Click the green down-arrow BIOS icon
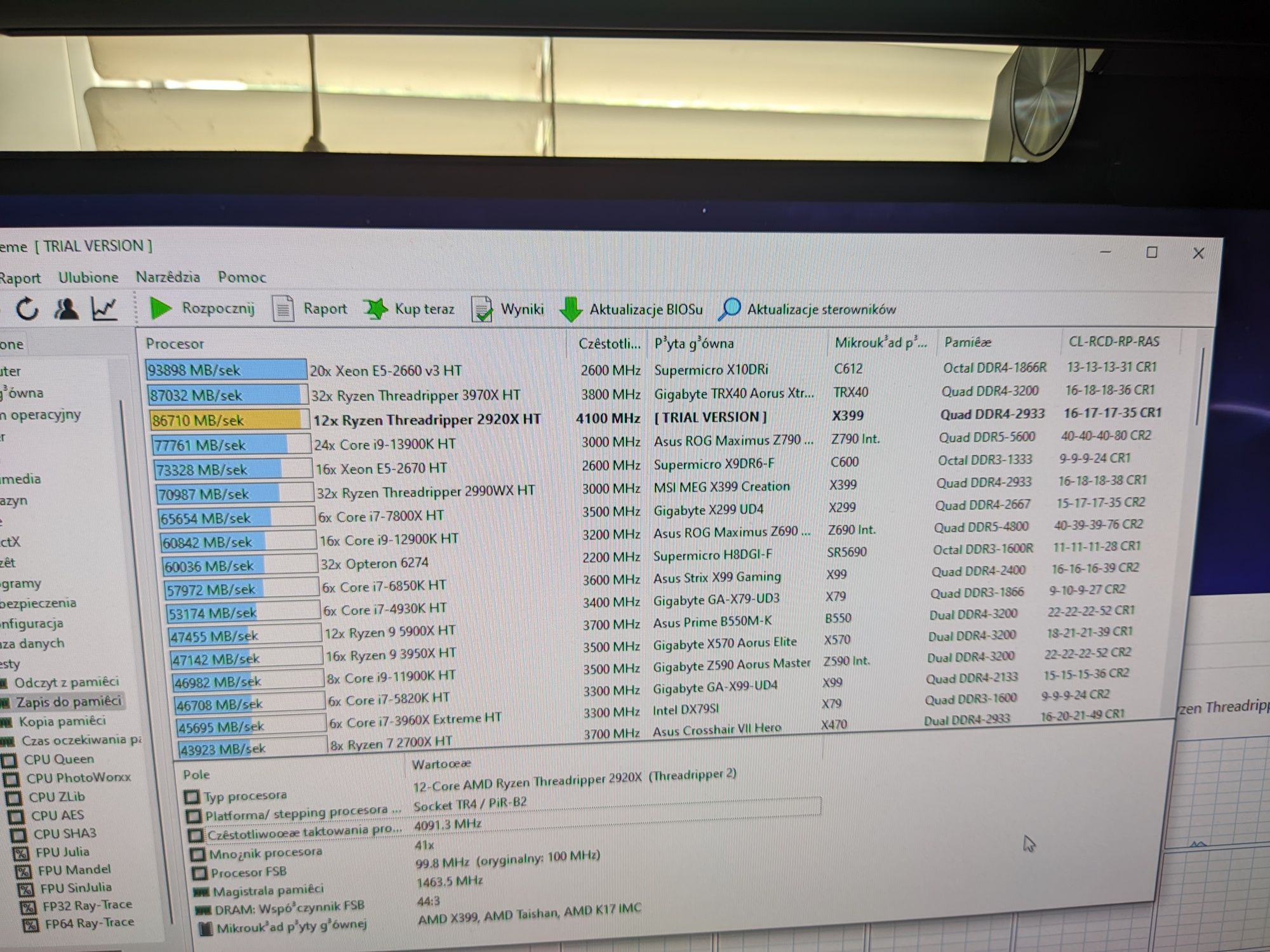 [571, 310]
